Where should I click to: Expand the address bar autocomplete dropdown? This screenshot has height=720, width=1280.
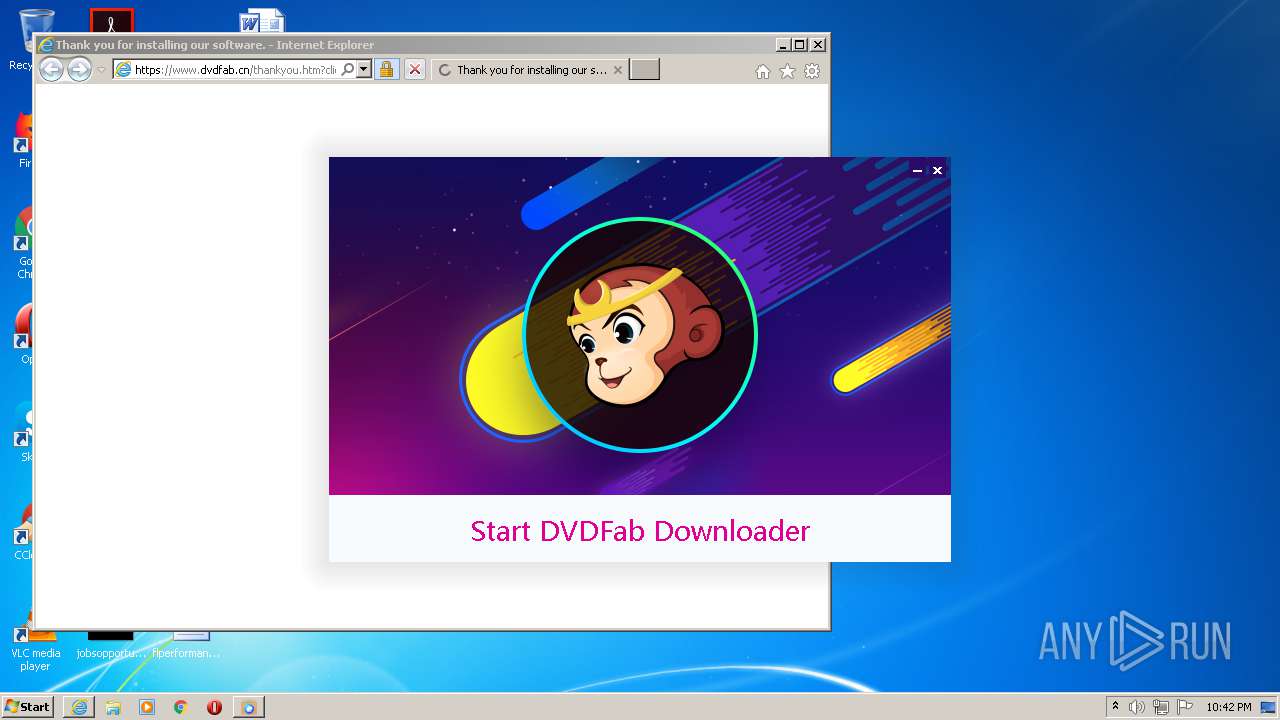[364, 70]
